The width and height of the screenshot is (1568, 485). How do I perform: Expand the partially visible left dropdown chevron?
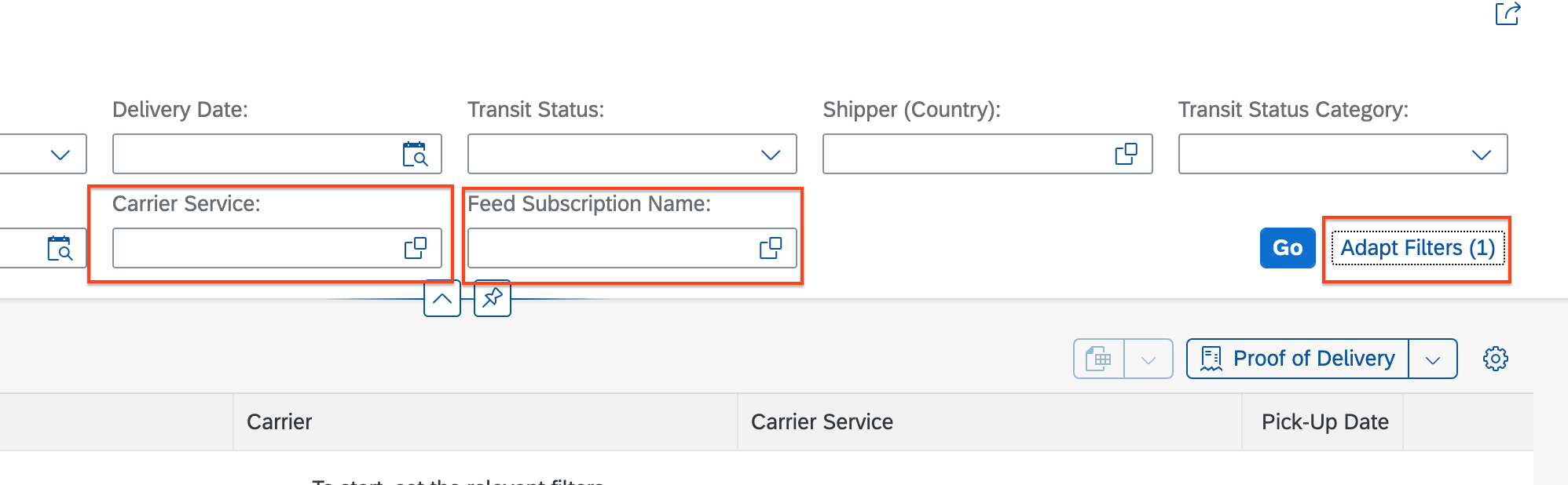click(x=60, y=155)
